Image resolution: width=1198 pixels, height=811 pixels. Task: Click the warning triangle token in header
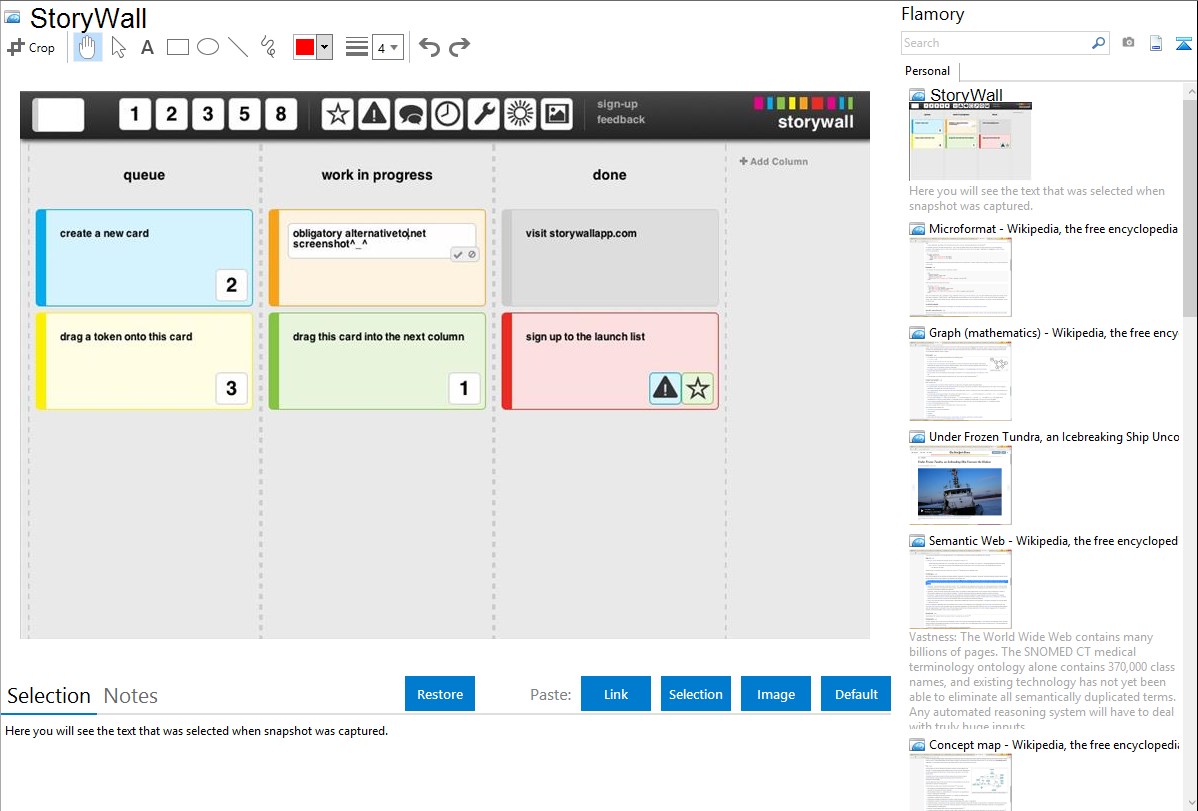click(374, 115)
